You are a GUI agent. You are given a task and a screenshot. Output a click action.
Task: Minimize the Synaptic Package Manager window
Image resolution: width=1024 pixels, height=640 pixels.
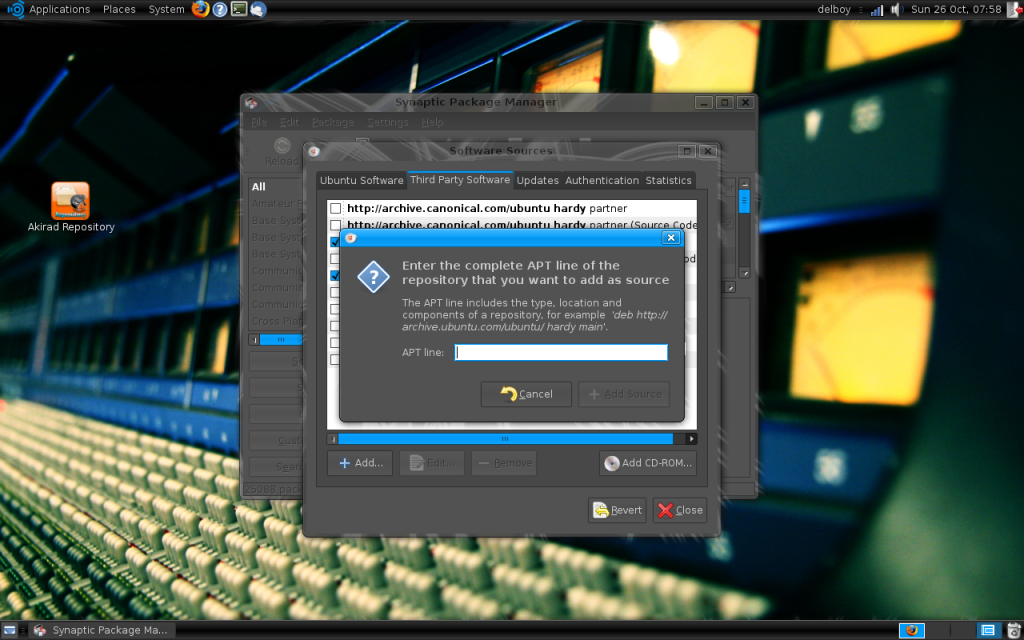(703, 103)
